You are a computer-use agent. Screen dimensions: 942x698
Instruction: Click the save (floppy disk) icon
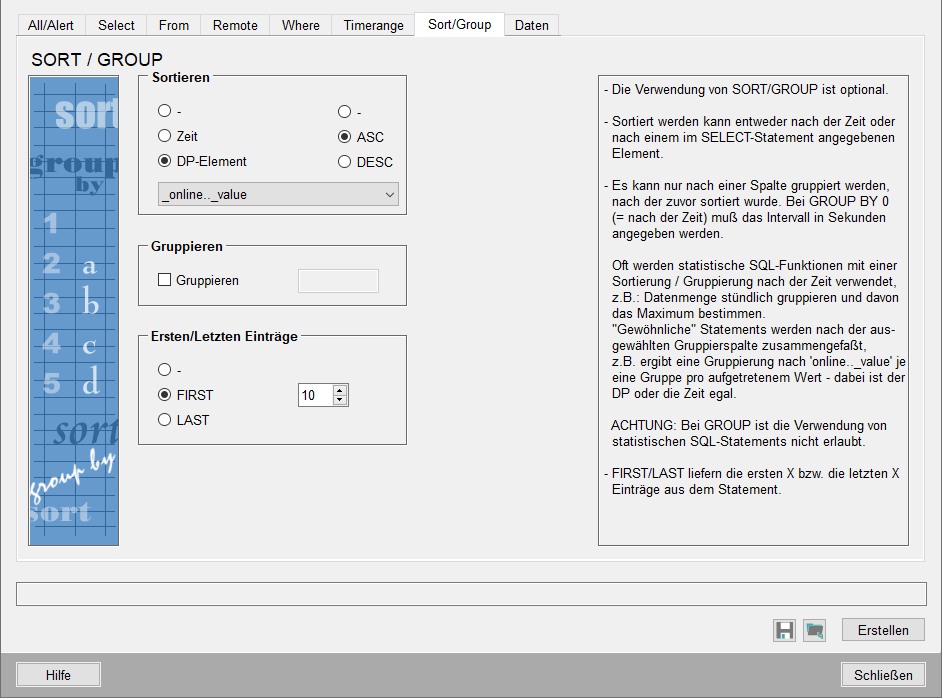click(784, 630)
